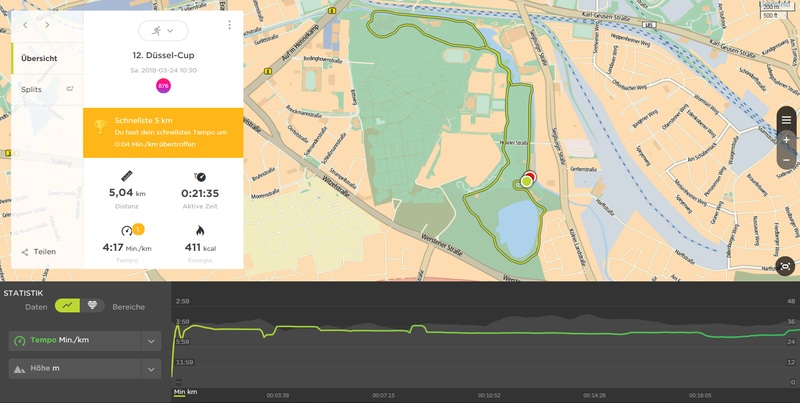Click the Teilen share button
Viewport: 800px width, 403px height.
39,252
